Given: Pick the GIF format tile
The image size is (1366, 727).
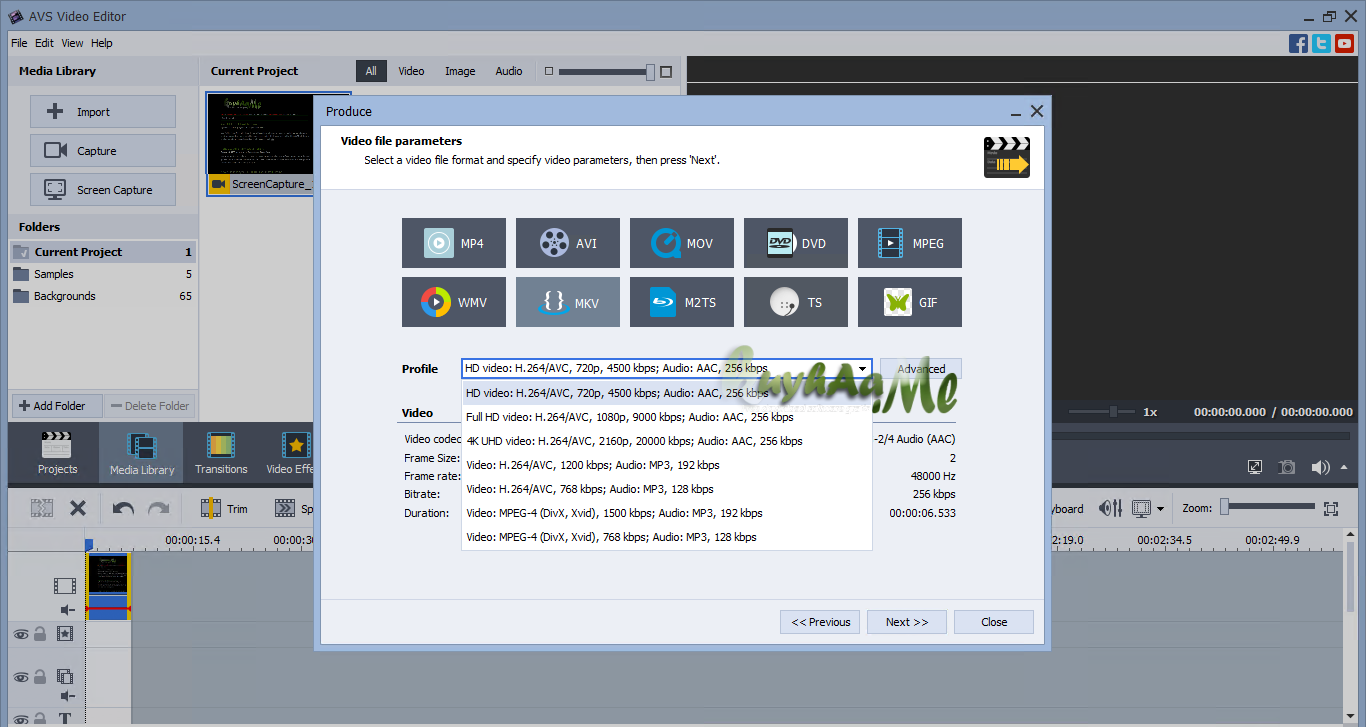Looking at the screenshot, I should (910, 302).
